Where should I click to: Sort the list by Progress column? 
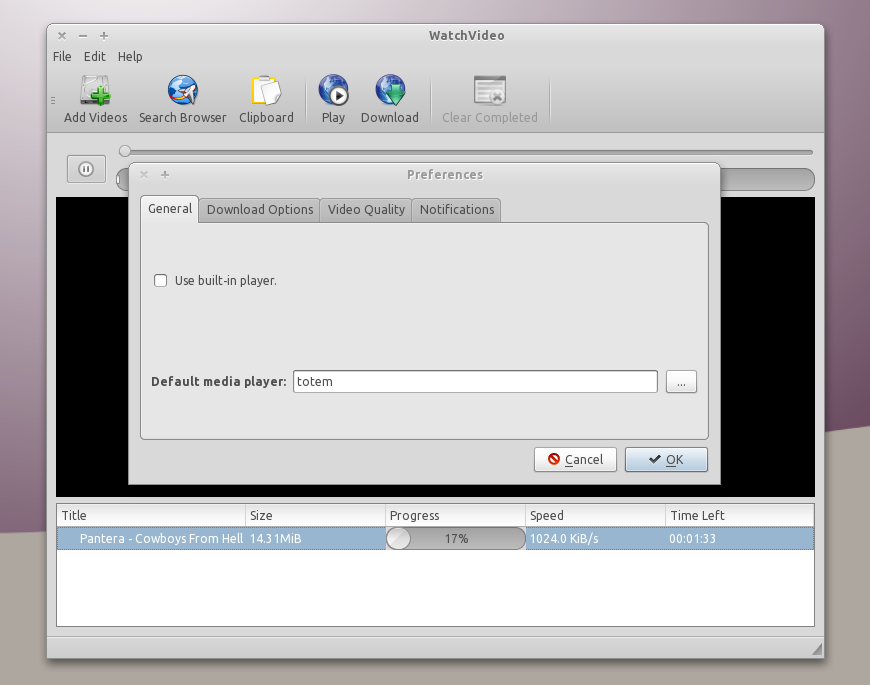(x=456, y=515)
